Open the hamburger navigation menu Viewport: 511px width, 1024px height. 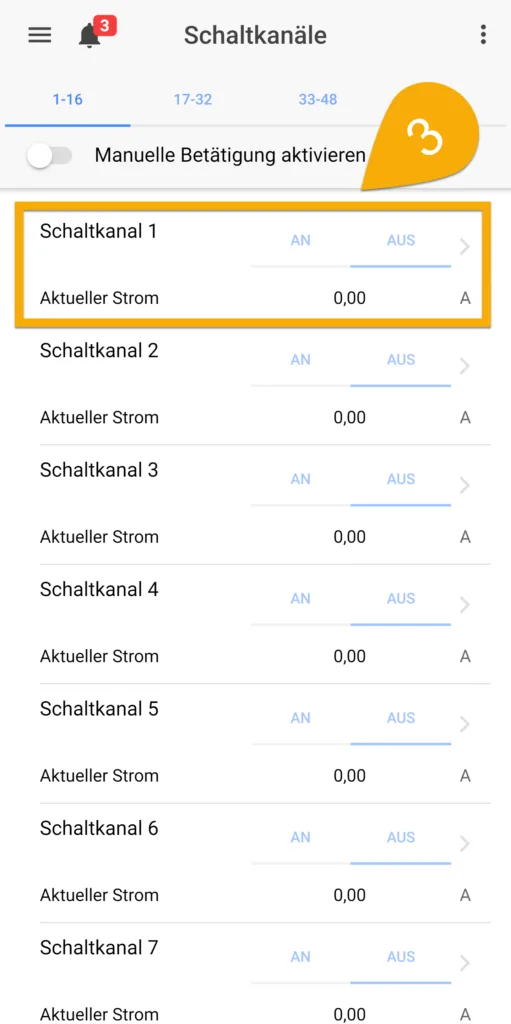pos(40,35)
